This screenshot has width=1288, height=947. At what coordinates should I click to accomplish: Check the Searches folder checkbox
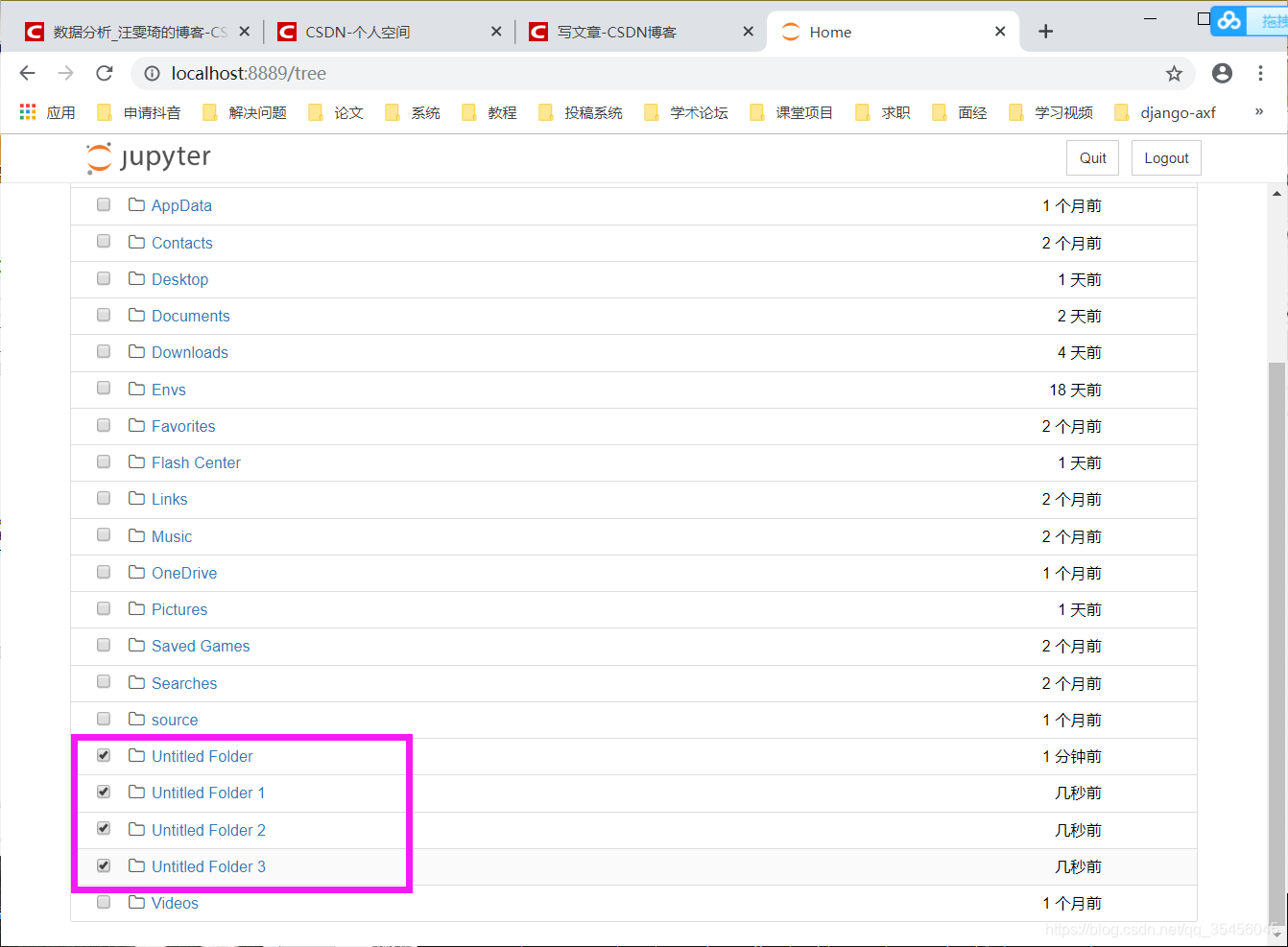104,681
